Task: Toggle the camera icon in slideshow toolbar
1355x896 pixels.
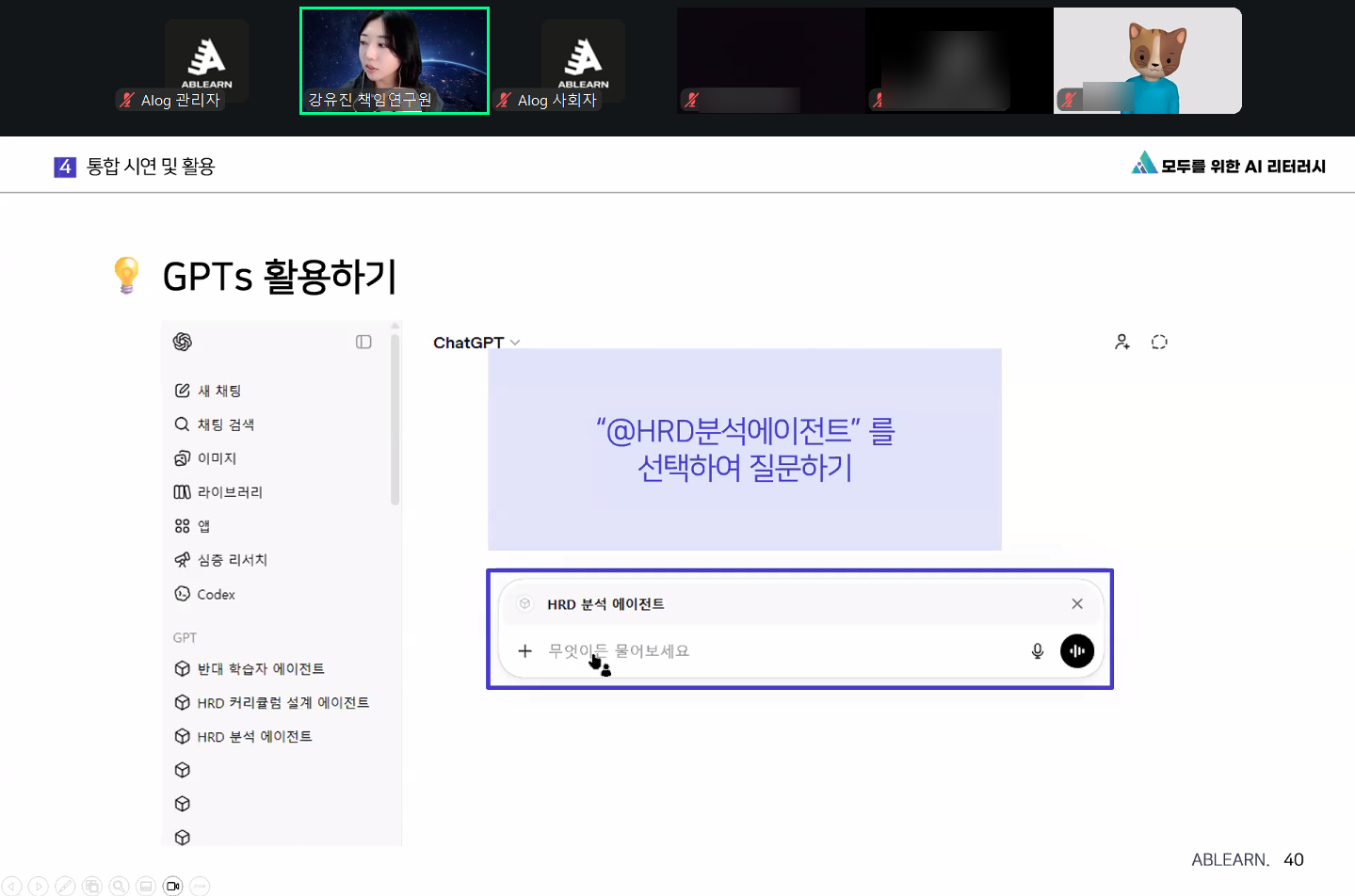Action: (172, 886)
